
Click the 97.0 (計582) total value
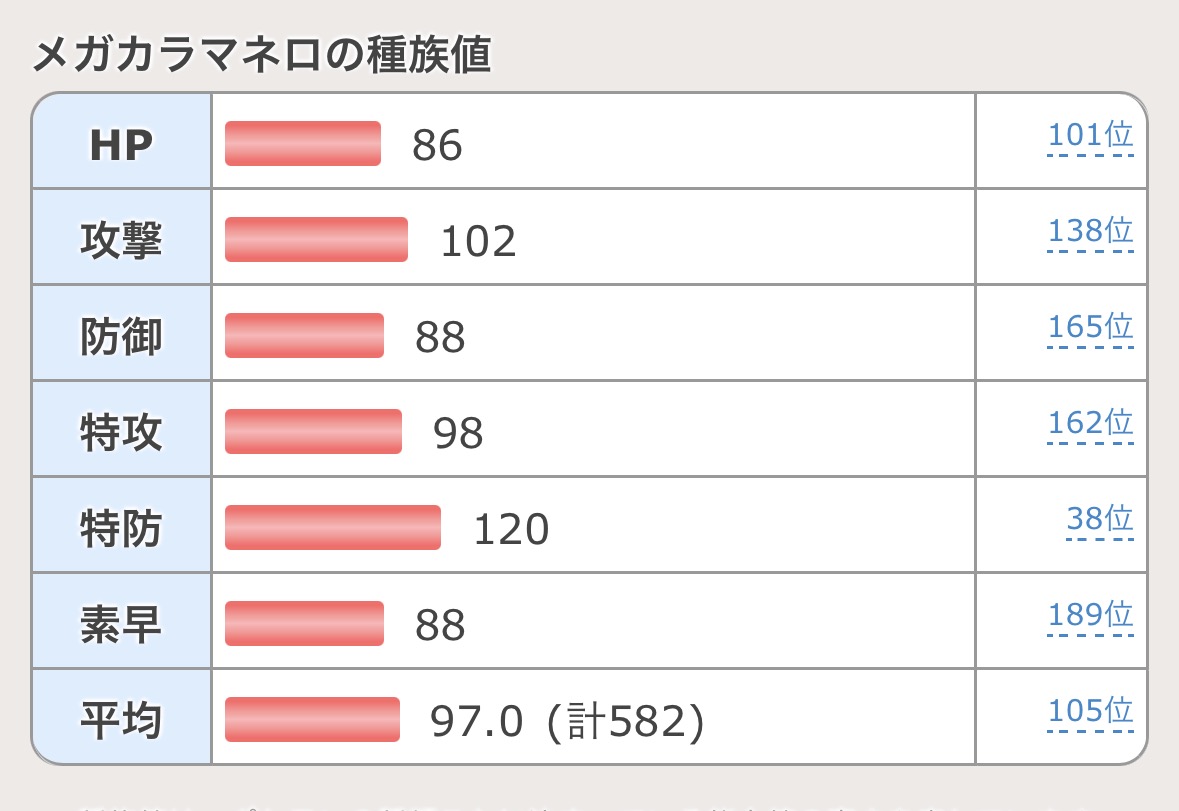pyautogui.click(x=567, y=722)
